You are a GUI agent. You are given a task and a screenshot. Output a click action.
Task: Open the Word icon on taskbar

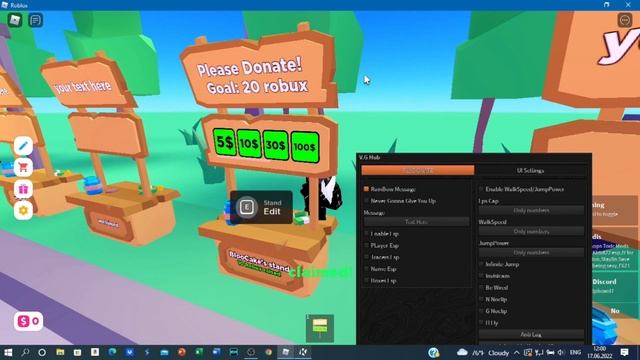(x=216, y=352)
